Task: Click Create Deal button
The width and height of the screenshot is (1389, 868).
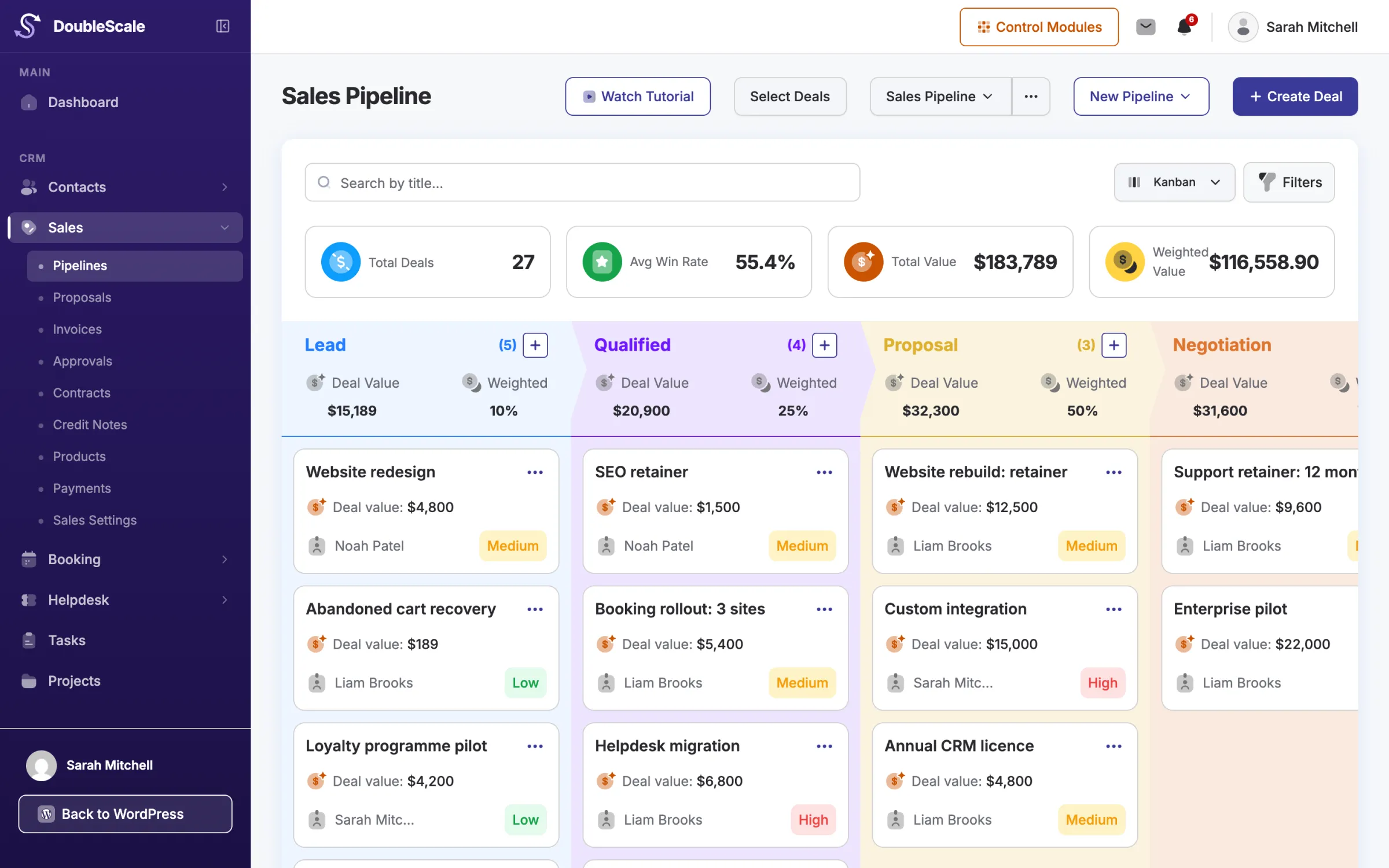Action: click(1295, 97)
